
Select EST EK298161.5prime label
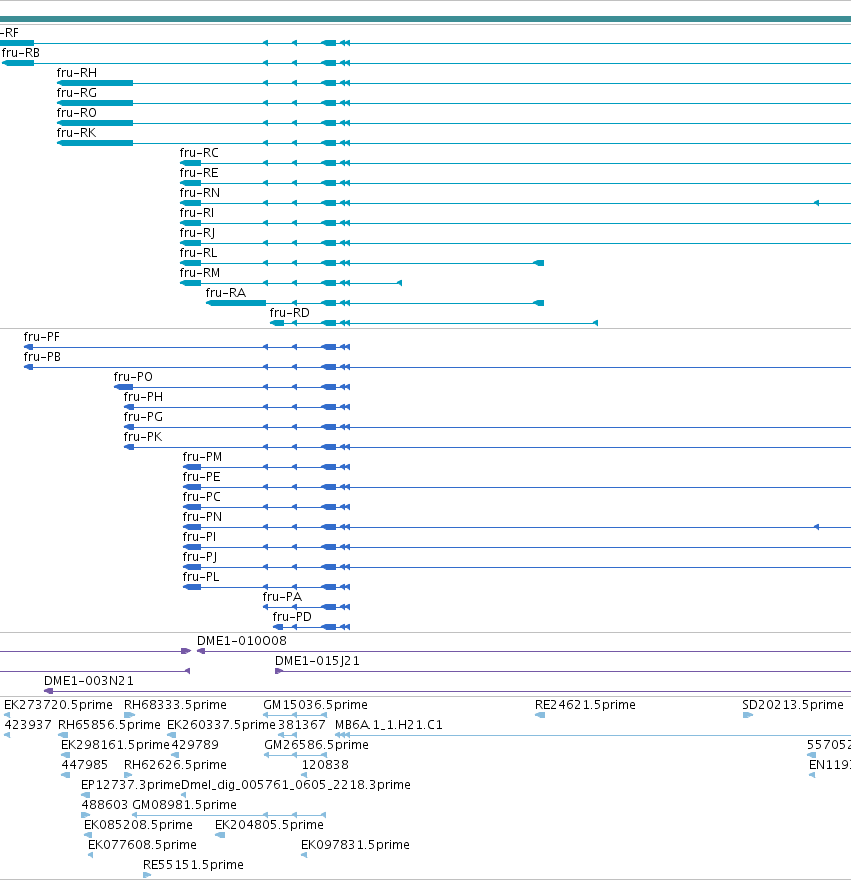(115, 745)
